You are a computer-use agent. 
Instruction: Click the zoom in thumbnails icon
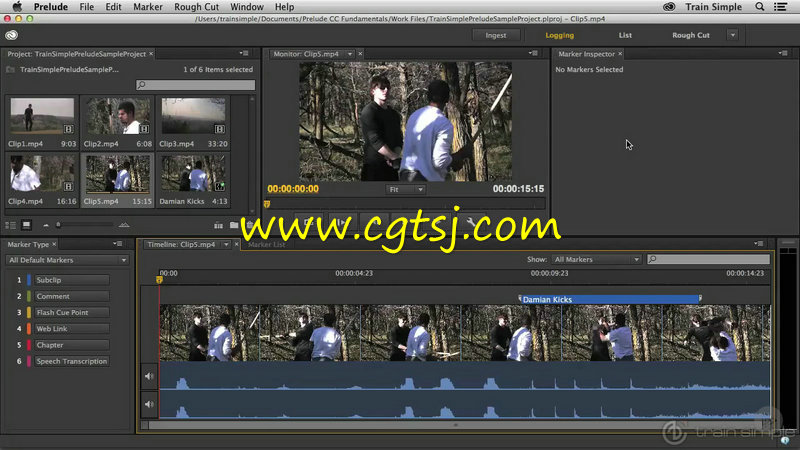coord(124,224)
